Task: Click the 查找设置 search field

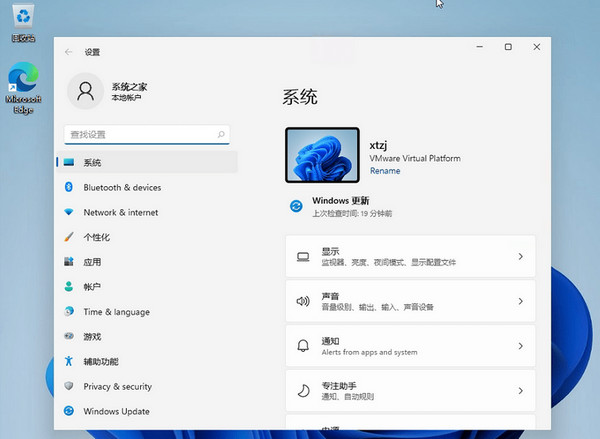Action: click(147, 134)
